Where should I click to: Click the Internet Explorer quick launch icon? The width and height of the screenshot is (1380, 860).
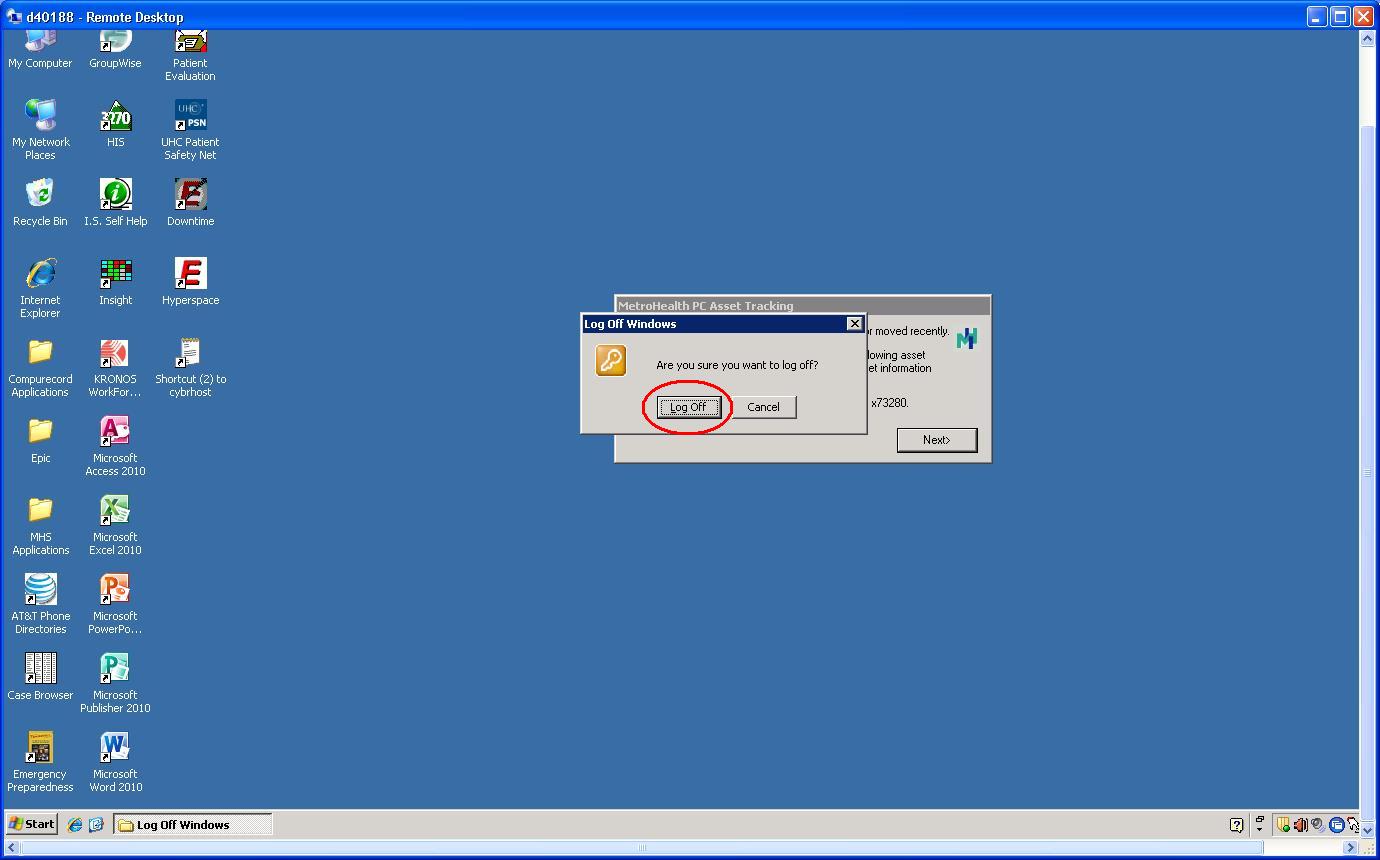pyautogui.click(x=75, y=825)
